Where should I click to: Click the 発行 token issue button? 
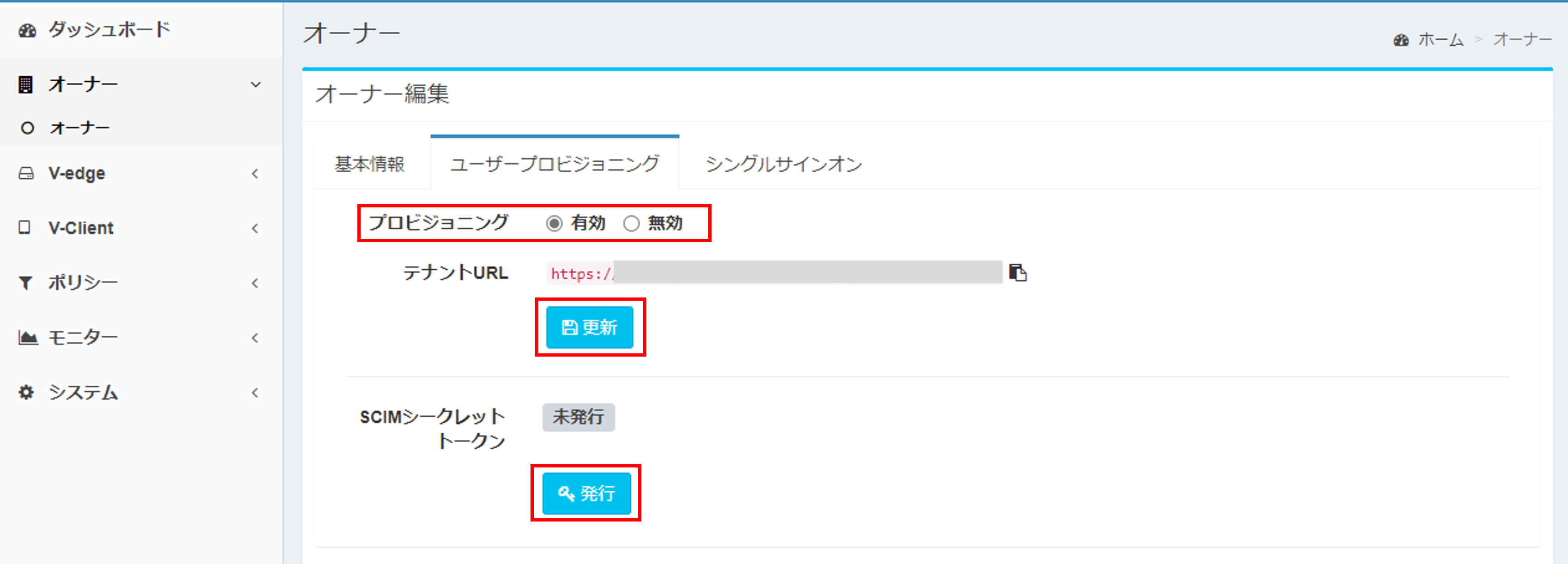[586, 493]
